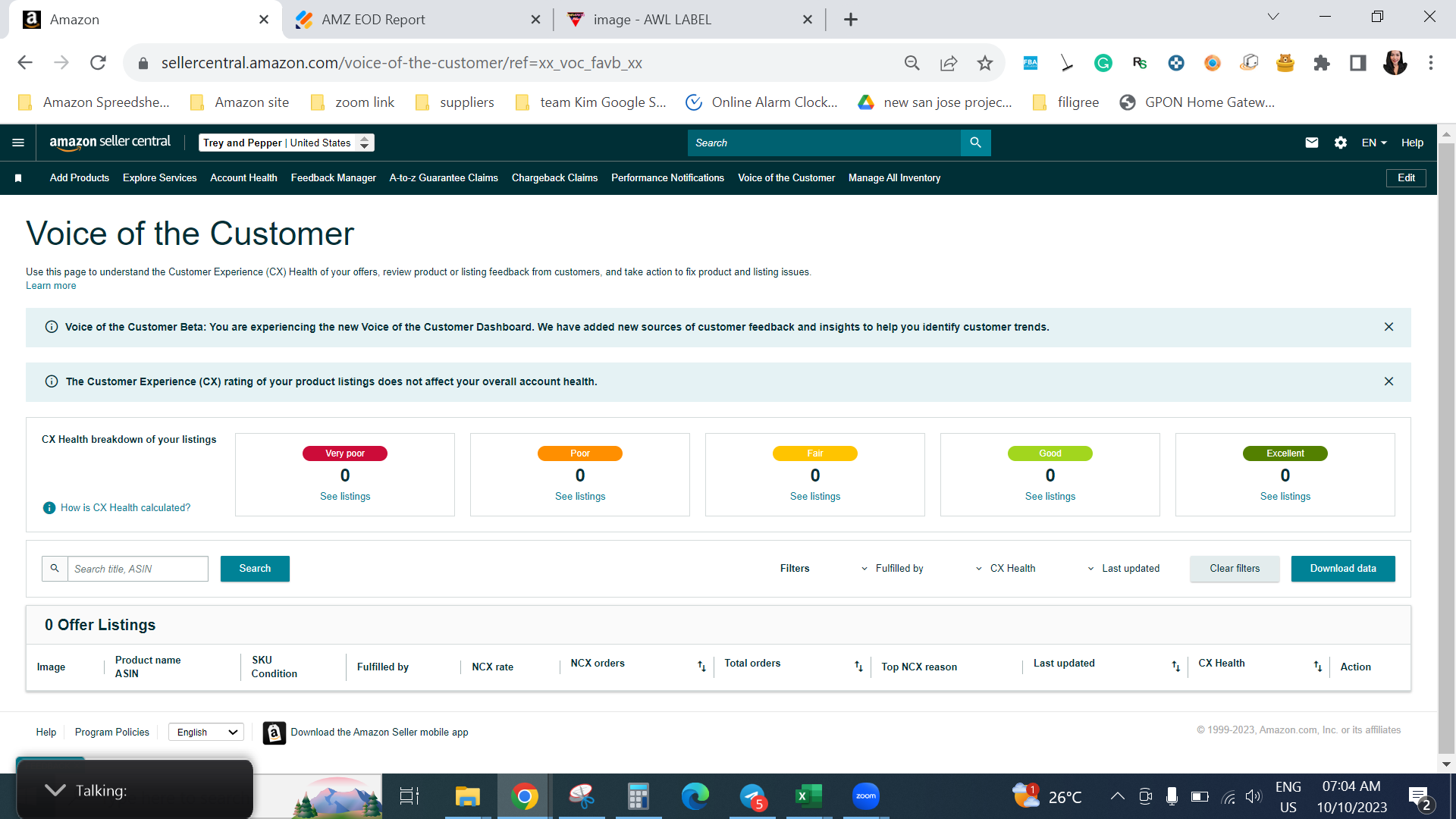Click the bookmark flag icon in the nav bar

(18, 178)
